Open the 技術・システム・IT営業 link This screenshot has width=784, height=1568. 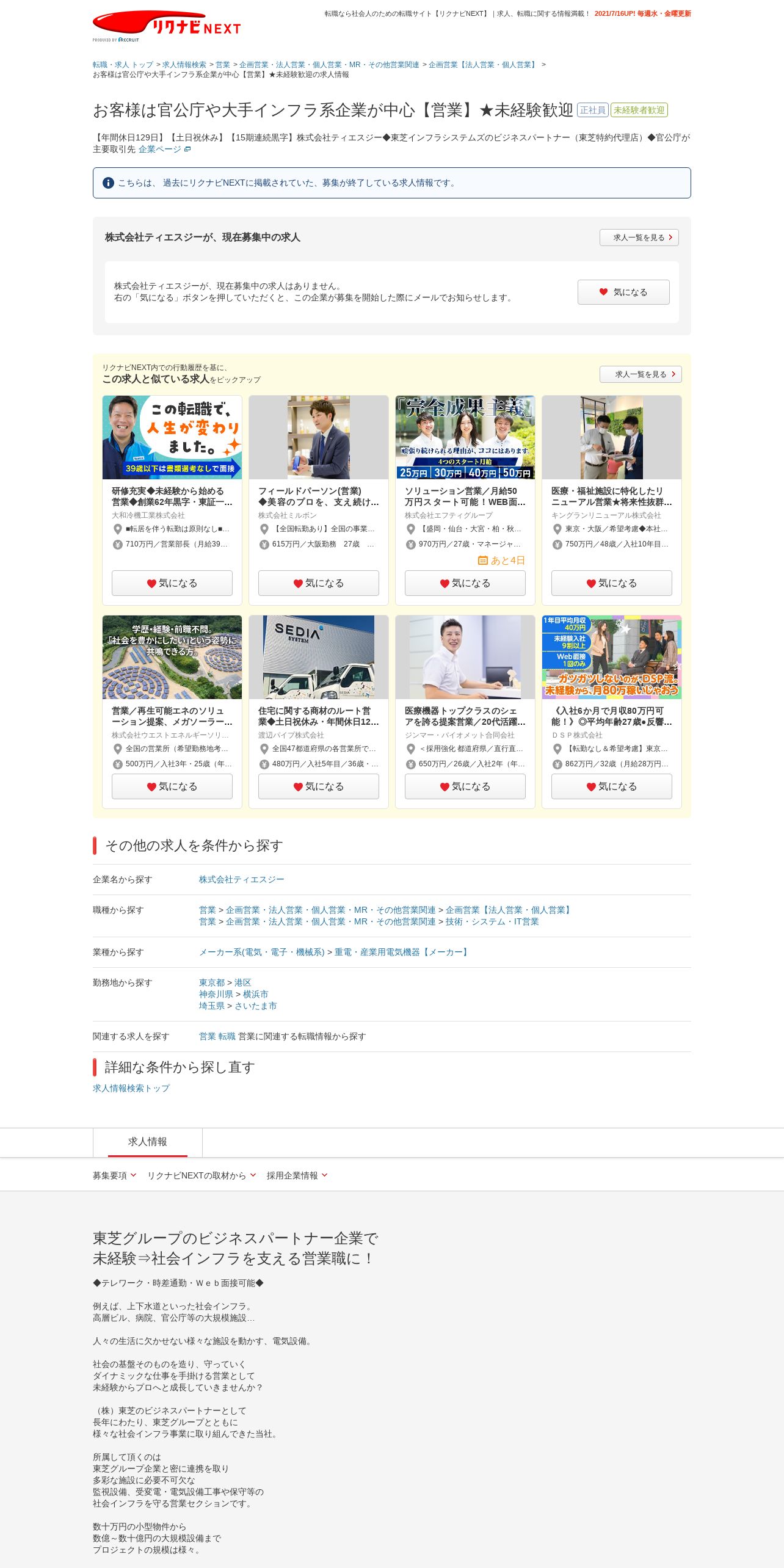pos(492,921)
